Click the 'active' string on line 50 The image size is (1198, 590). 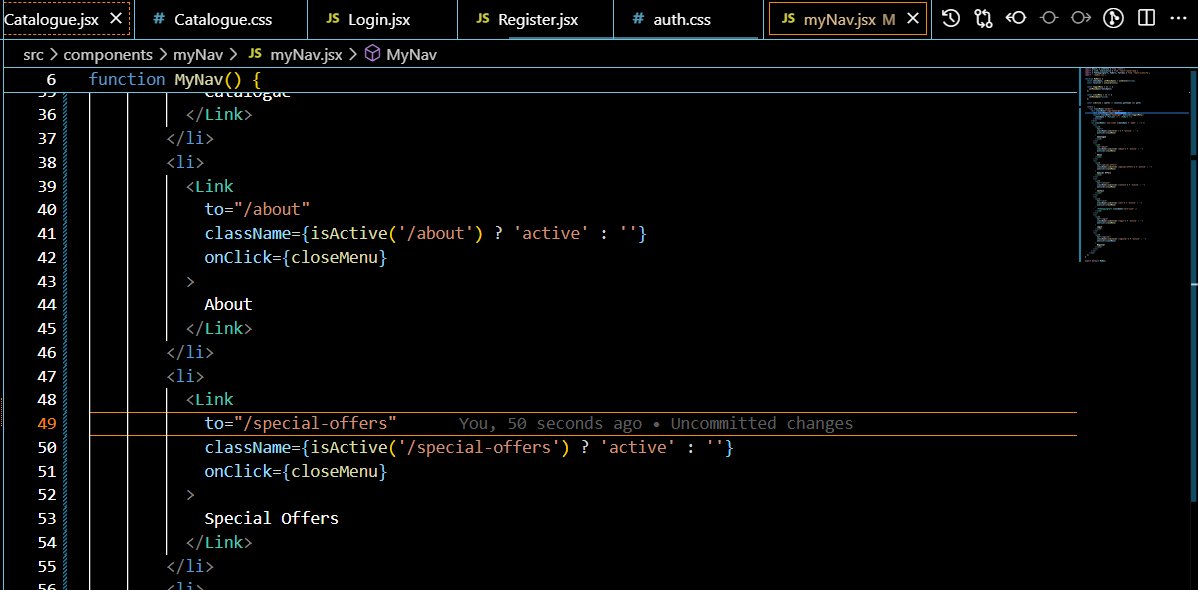(x=638, y=447)
